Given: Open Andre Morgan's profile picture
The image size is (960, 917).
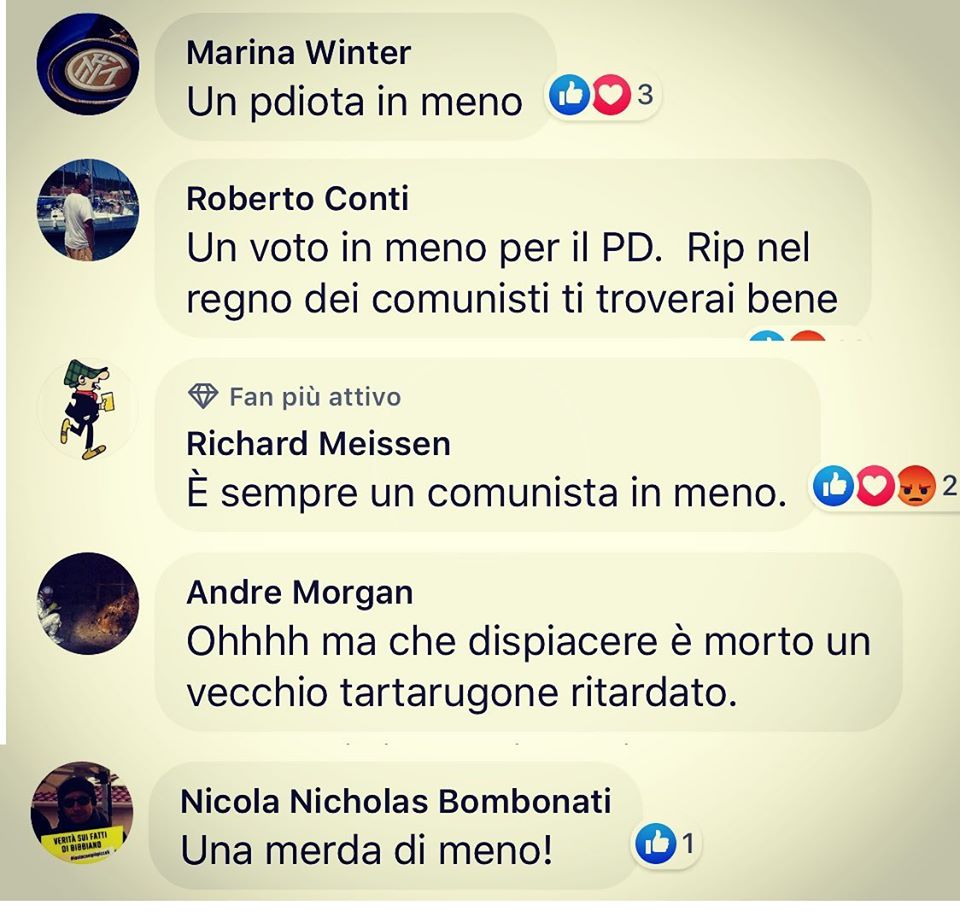Looking at the screenshot, I should coord(88,603).
